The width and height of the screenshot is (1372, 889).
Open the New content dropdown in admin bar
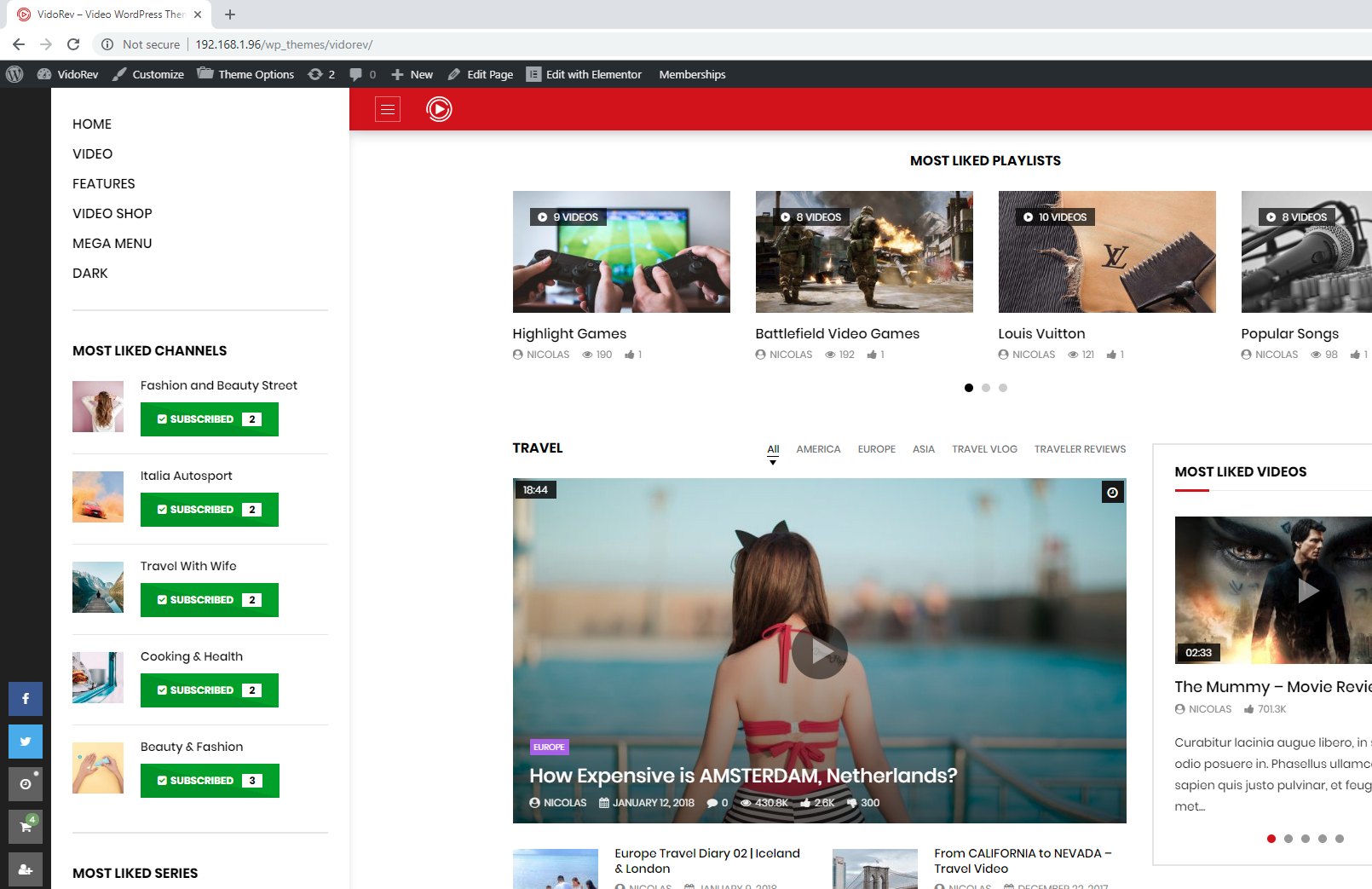click(x=412, y=74)
